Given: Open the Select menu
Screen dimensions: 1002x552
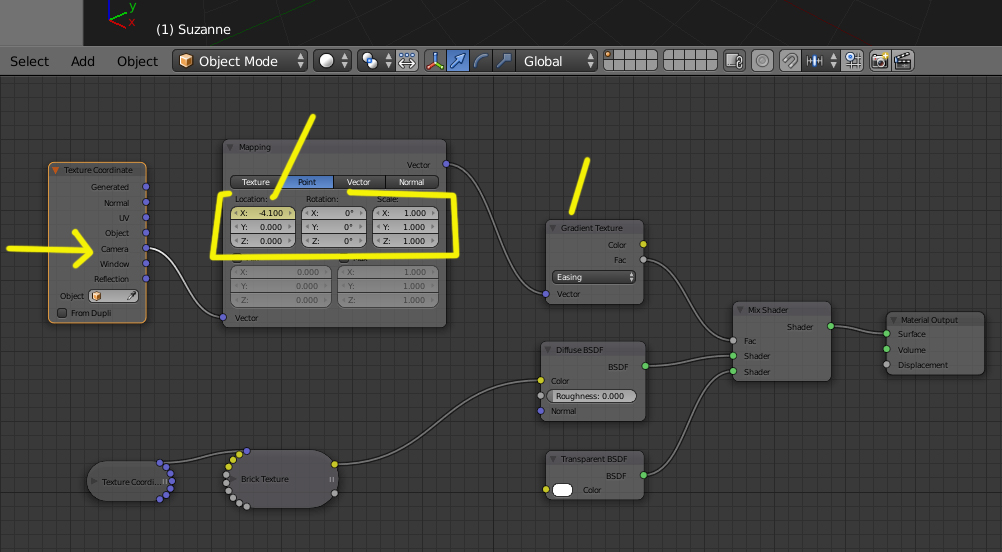Looking at the screenshot, I should [29, 61].
